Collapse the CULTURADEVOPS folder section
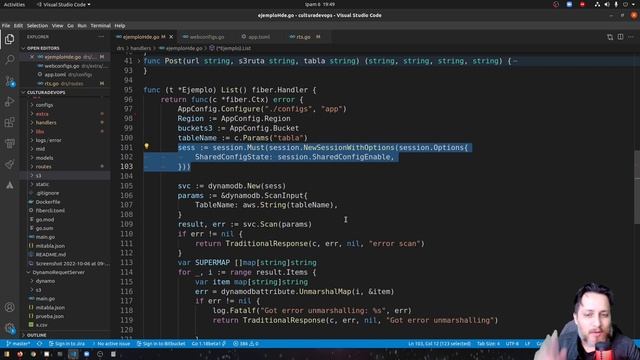This screenshot has width=640, height=360. (46, 93)
